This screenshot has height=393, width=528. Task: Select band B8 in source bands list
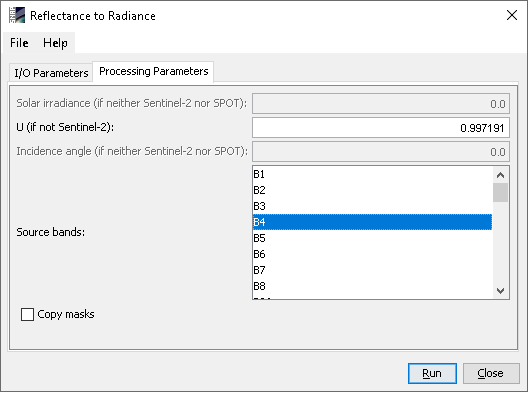372,286
